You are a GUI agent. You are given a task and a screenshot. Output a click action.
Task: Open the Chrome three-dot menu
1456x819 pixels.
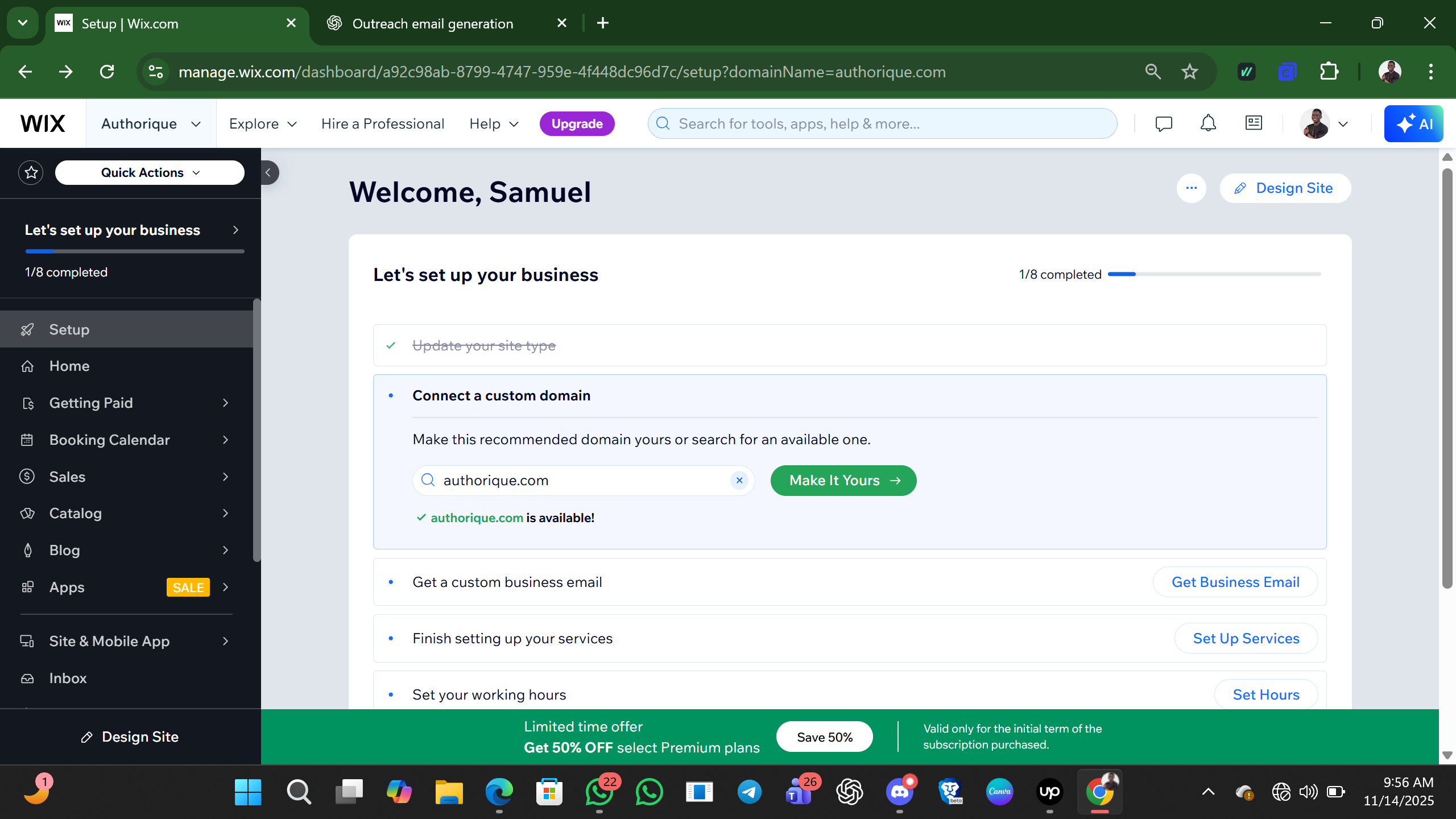point(1430,72)
